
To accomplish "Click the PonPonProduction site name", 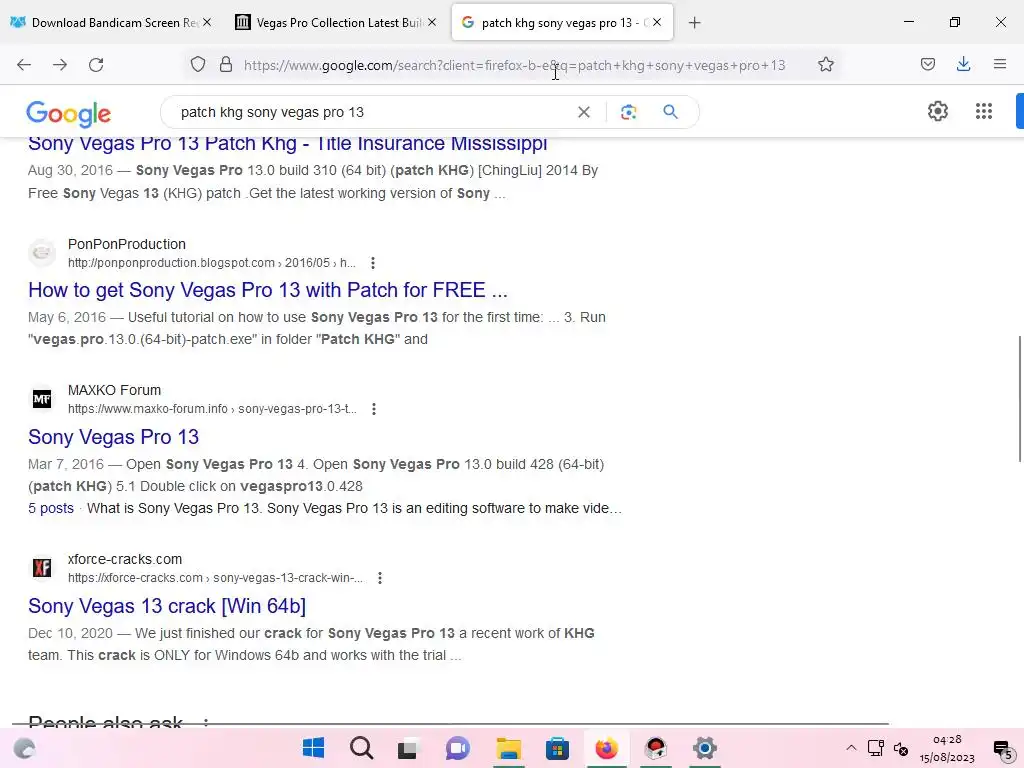I will pos(127,244).
